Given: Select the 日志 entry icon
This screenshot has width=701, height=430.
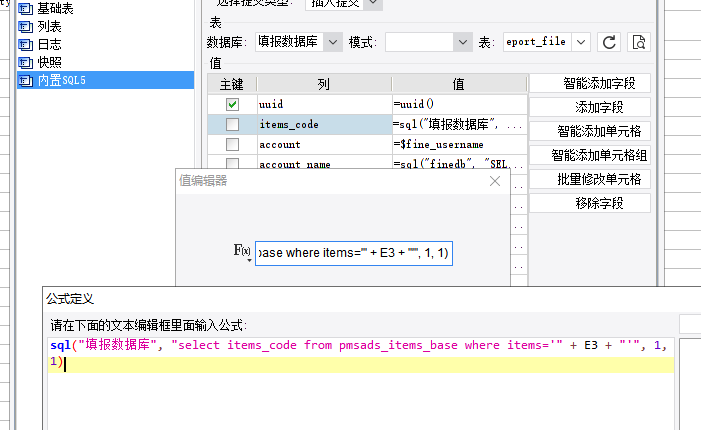Looking at the screenshot, I should click(25, 44).
